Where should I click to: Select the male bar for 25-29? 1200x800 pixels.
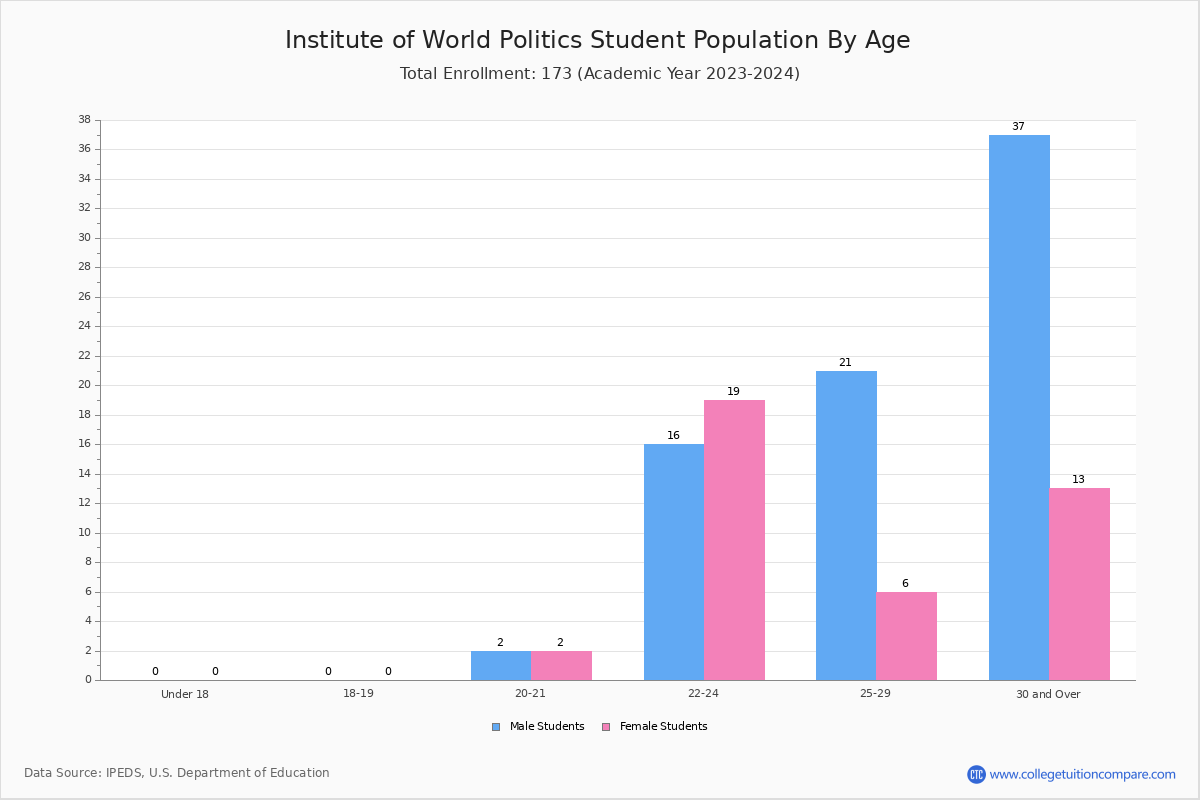[x=846, y=526]
